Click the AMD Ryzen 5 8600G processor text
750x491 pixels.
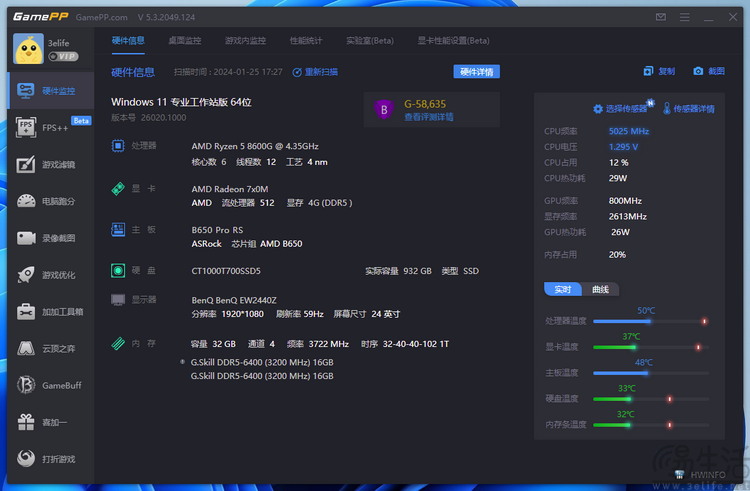click(x=255, y=146)
